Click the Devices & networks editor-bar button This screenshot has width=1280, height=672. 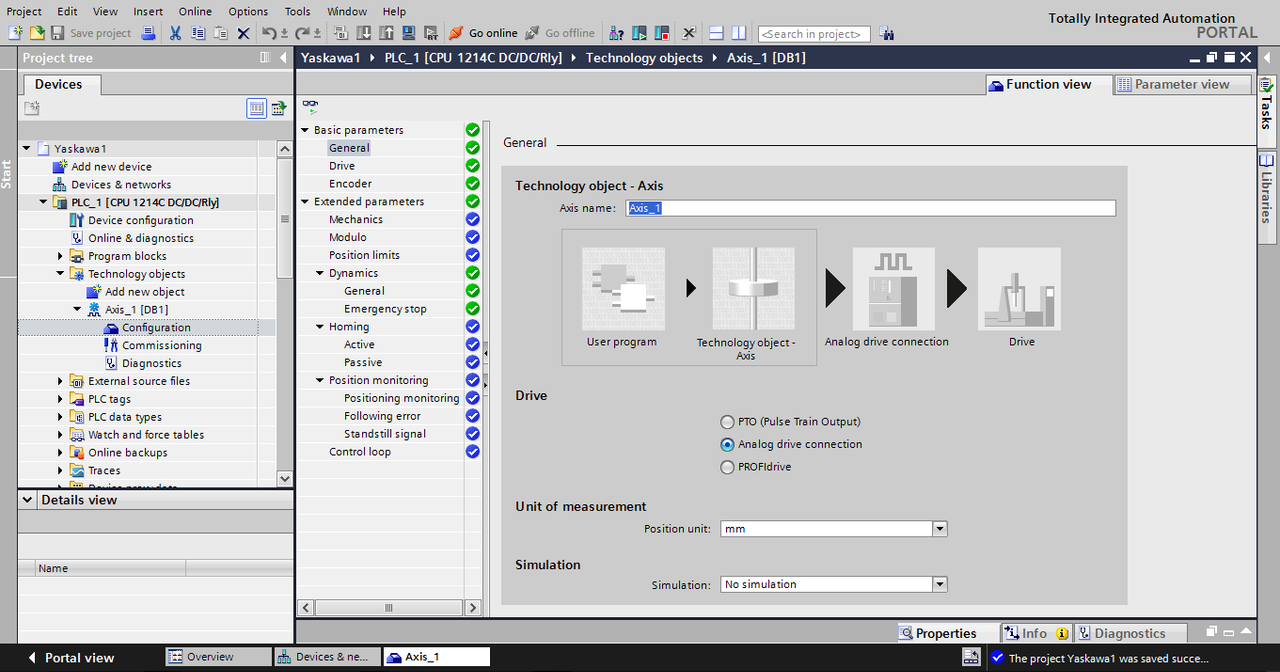pos(326,657)
